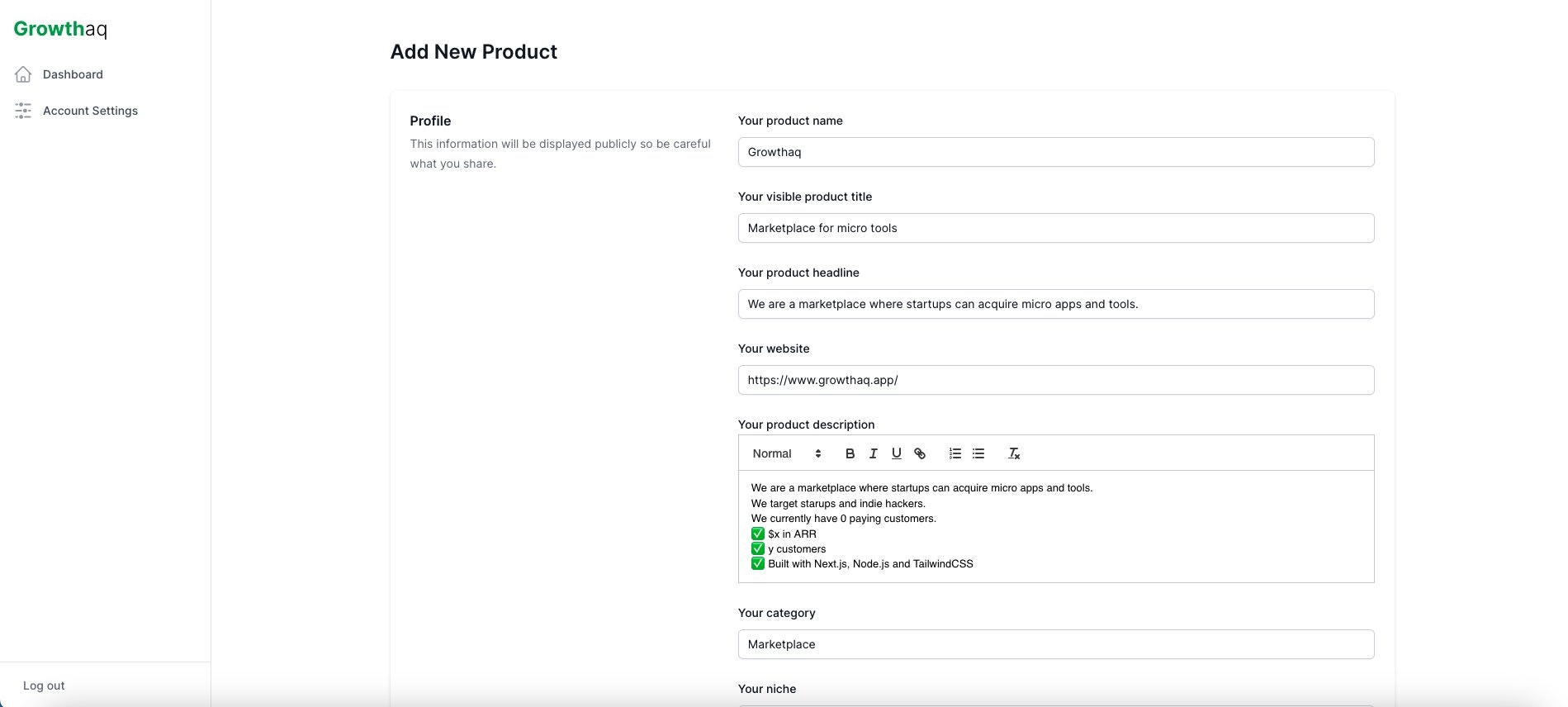Apply numbered list formatting
The image size is (1568, 707).
tap(955, 453)
